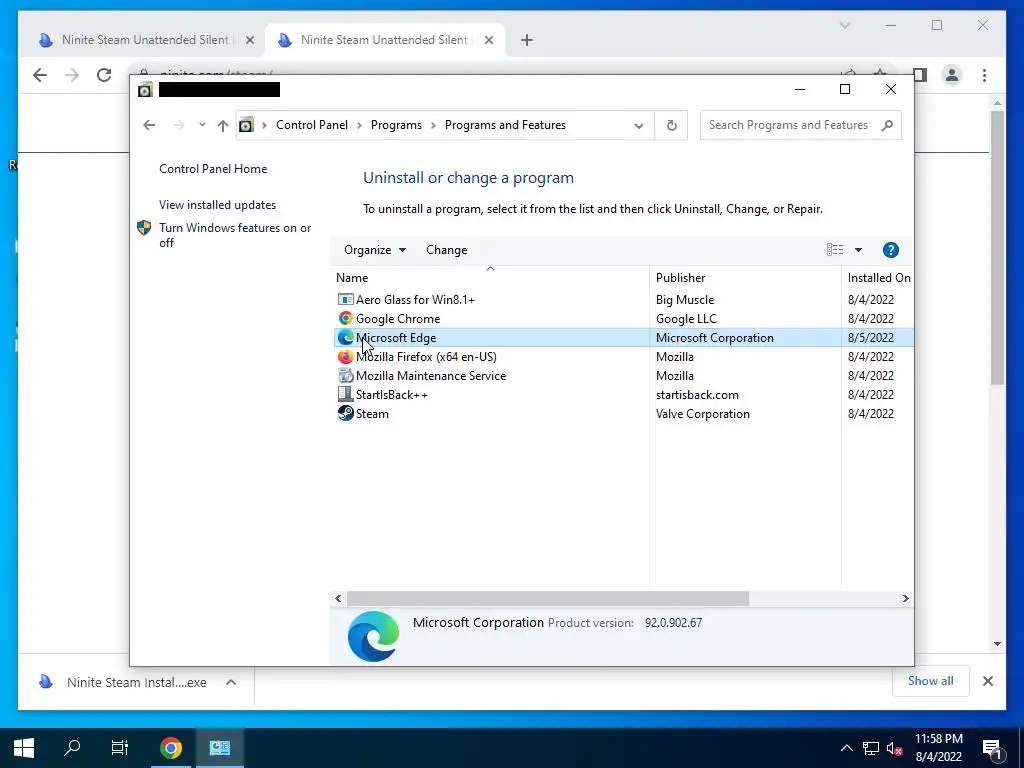This screenshot has height=768, width=1024.
Task: Open the Organize dropdown menu
Action: click(x=375, y=250)
